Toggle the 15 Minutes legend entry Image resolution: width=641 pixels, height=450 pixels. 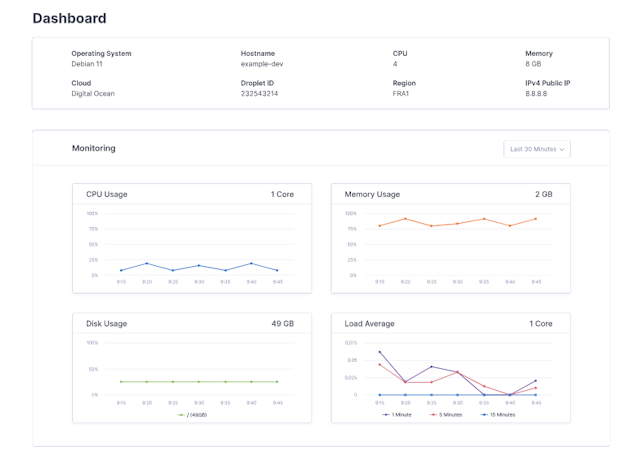495,414
